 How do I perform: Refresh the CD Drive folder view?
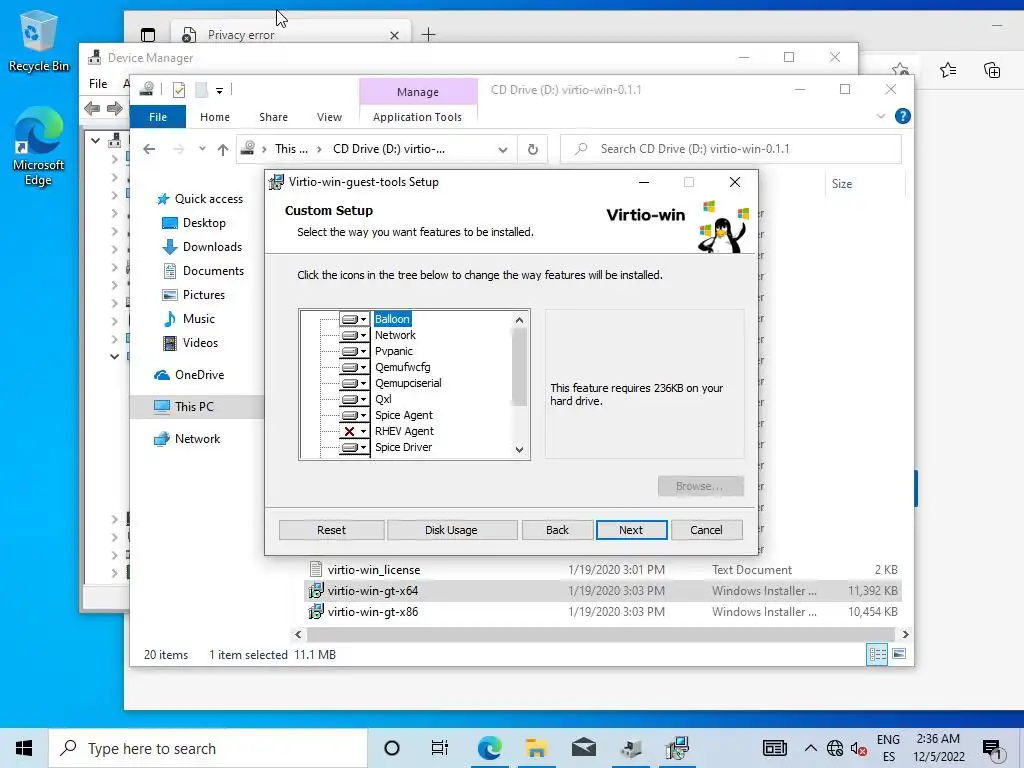point(533,150)
